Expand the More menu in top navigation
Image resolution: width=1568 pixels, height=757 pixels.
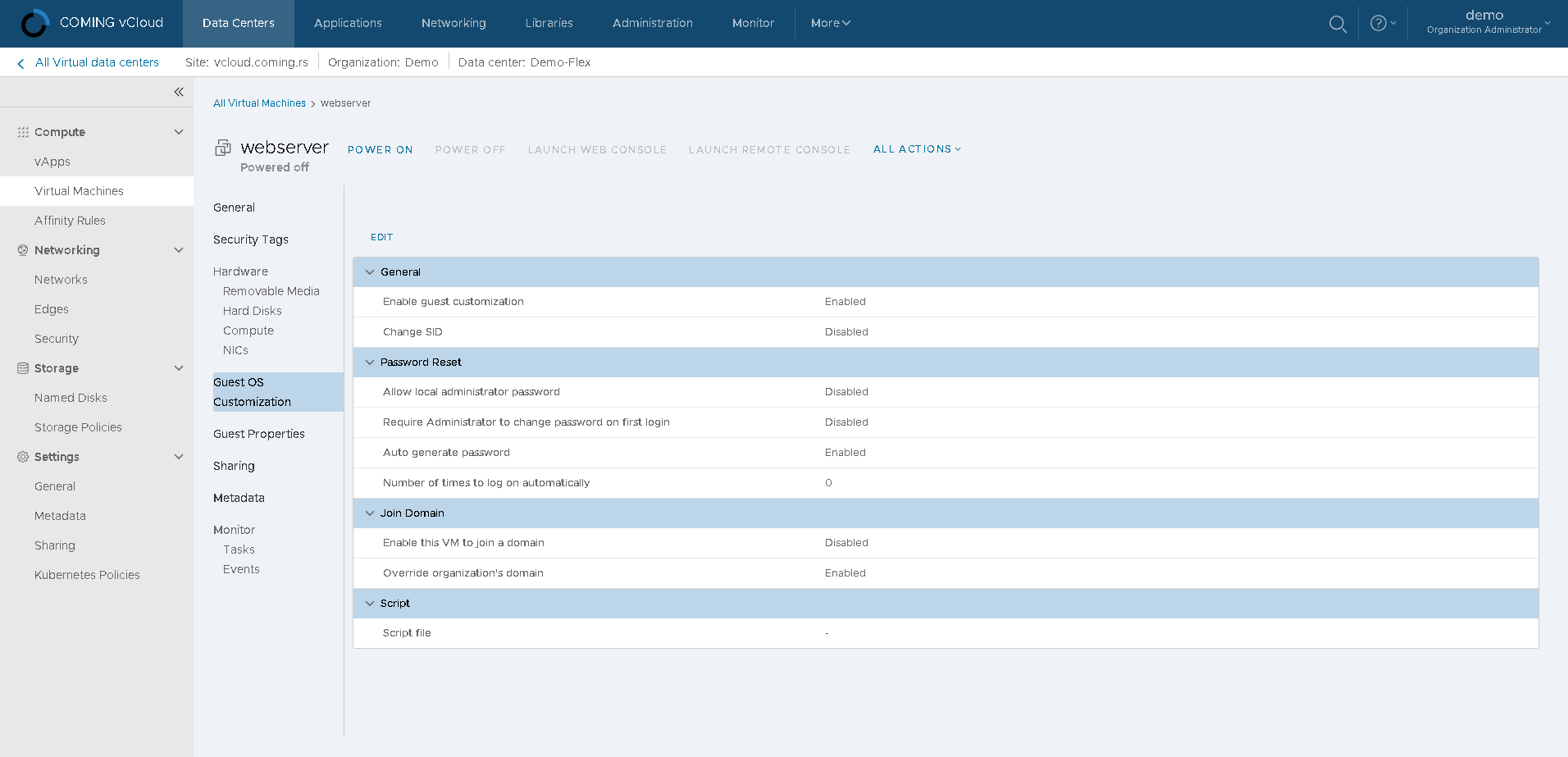(x=830, y=23)
